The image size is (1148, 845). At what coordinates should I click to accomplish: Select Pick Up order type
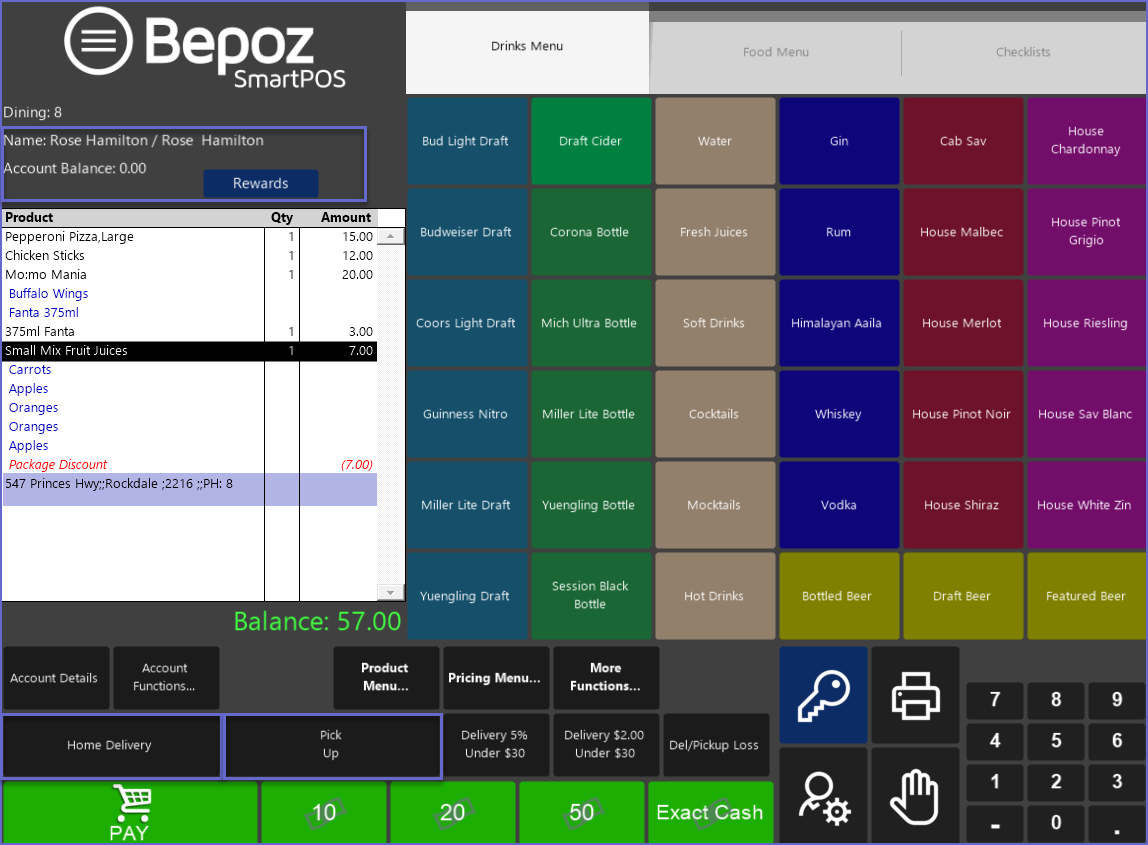click(332, 745)
